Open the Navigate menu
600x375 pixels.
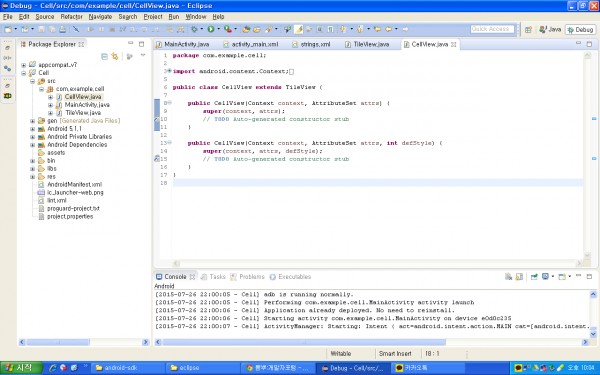100,17
